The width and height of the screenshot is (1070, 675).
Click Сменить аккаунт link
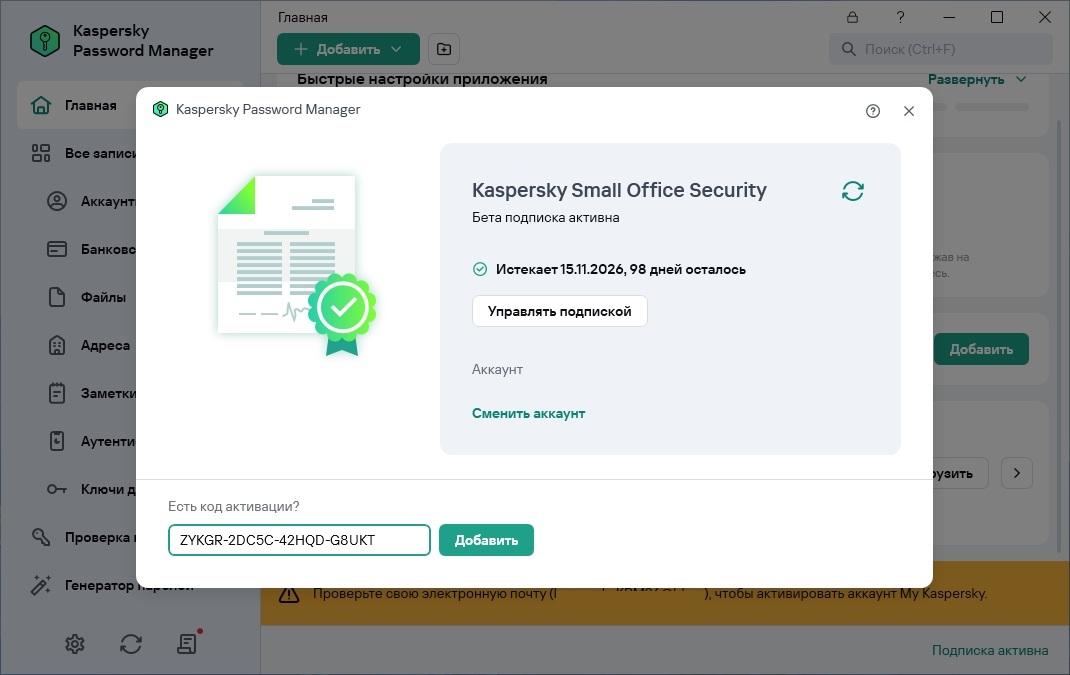click(x=528, y=413)
